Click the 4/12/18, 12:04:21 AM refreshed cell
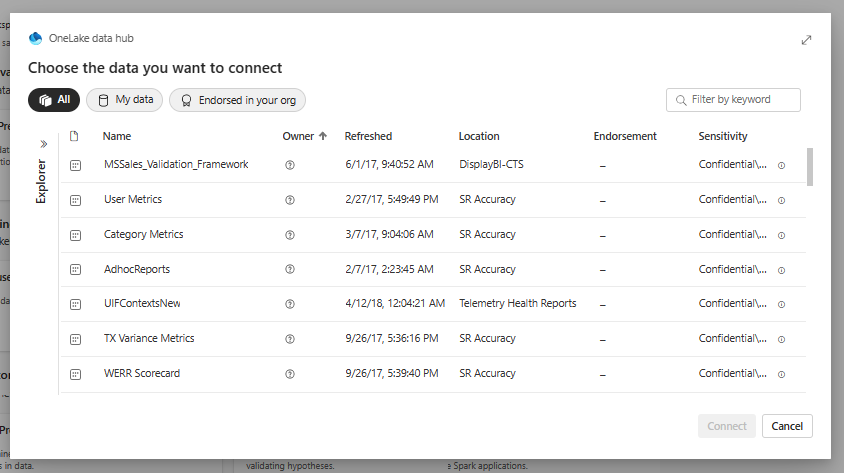Image resolution: width=844 pixels, height=473 pixels. pos(395,303)
